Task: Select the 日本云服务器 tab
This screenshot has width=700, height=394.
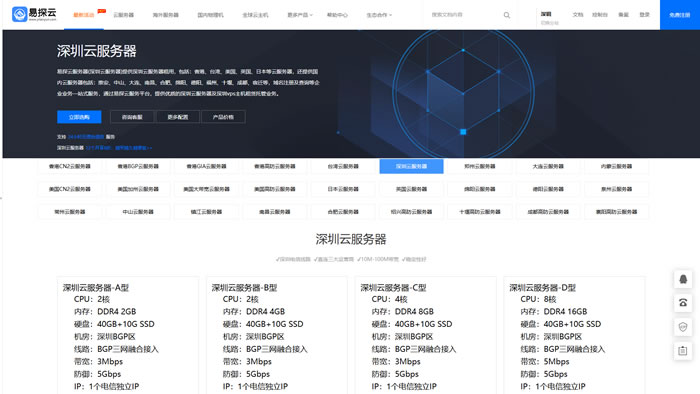Action: coord(343,189)
